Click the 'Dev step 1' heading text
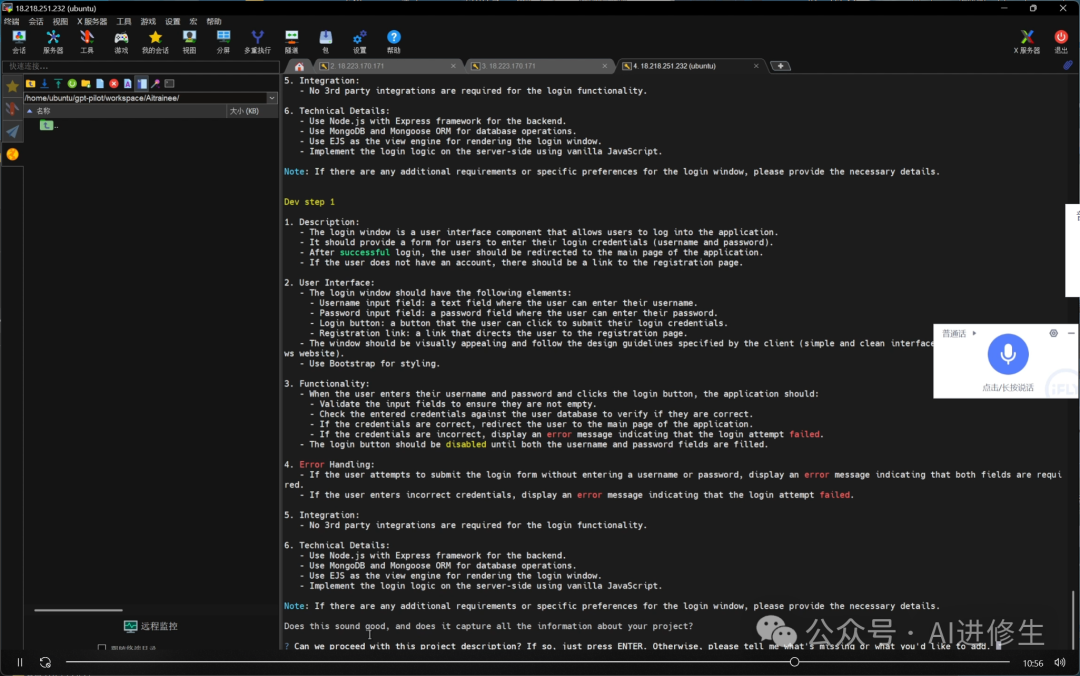 (x=309, y=202)
